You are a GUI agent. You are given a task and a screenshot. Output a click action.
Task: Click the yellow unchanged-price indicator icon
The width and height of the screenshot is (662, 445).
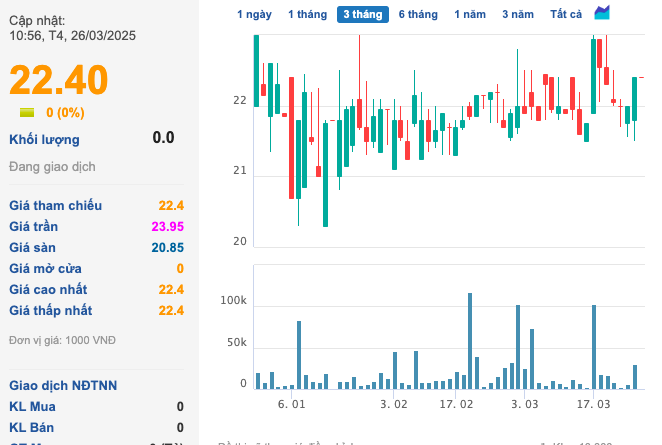[x=27, y=113]
